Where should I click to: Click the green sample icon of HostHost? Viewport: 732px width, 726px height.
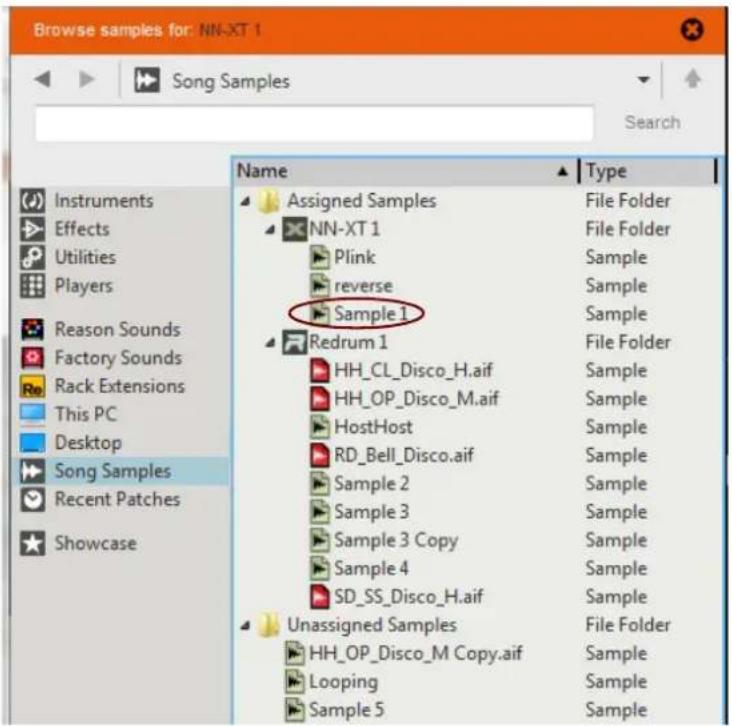320,427
